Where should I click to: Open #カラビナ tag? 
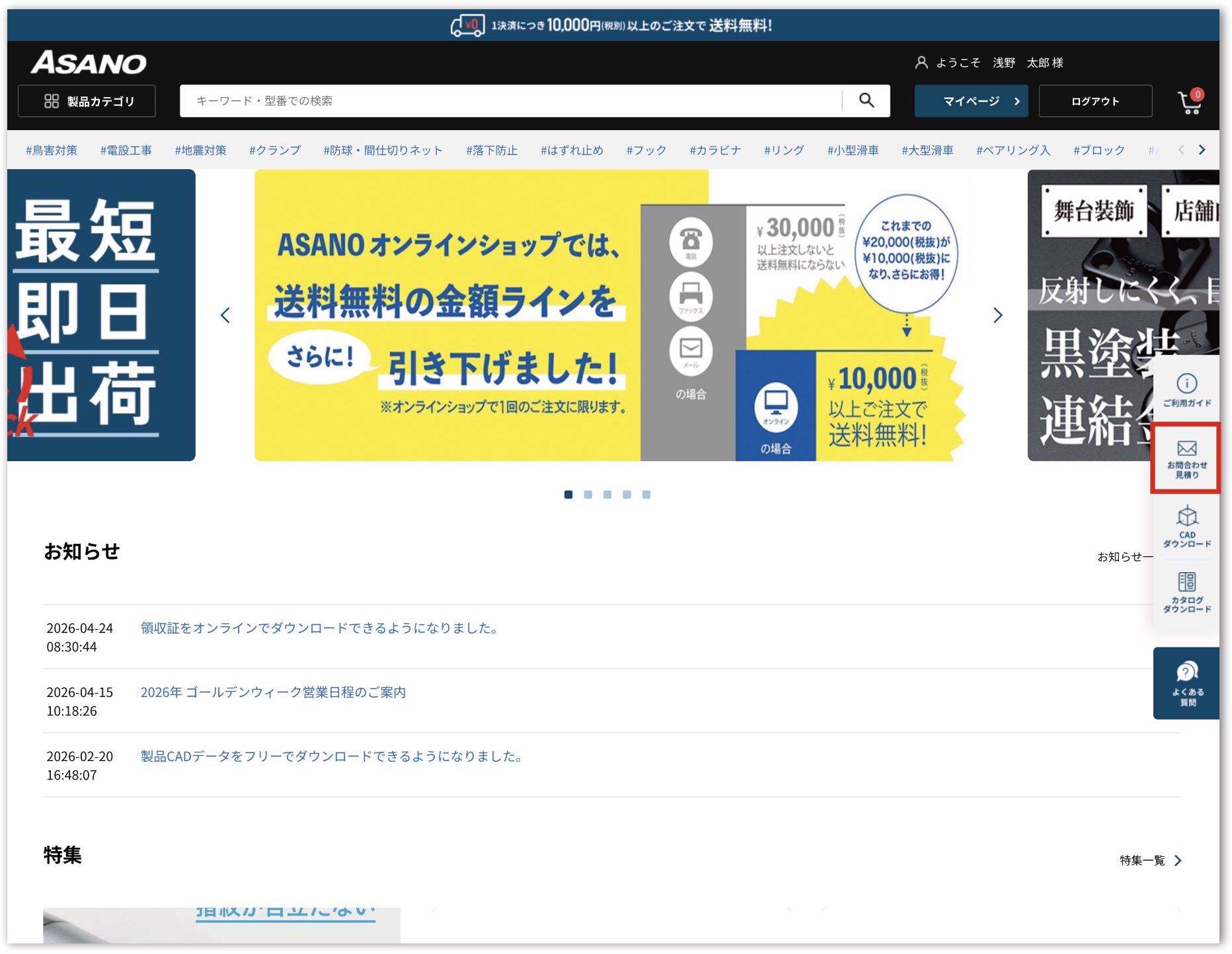tap(715, 150)
